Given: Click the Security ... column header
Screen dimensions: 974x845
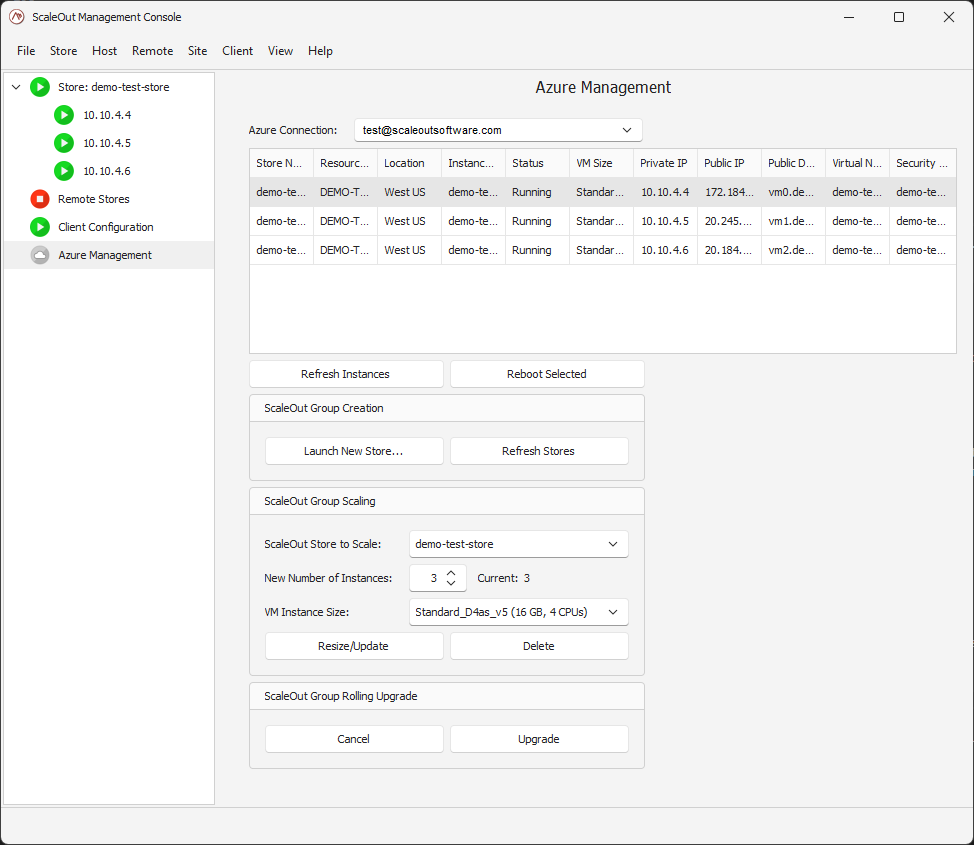Looking at the screenshot, I should (922, 163).
